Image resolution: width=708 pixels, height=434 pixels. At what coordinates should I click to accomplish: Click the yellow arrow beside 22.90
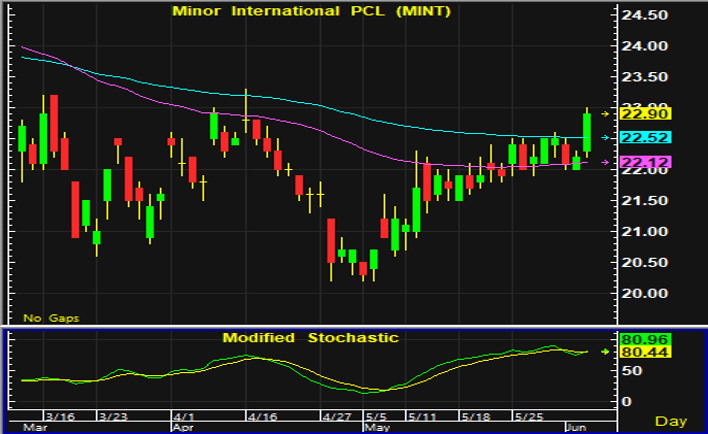[605, 114]
